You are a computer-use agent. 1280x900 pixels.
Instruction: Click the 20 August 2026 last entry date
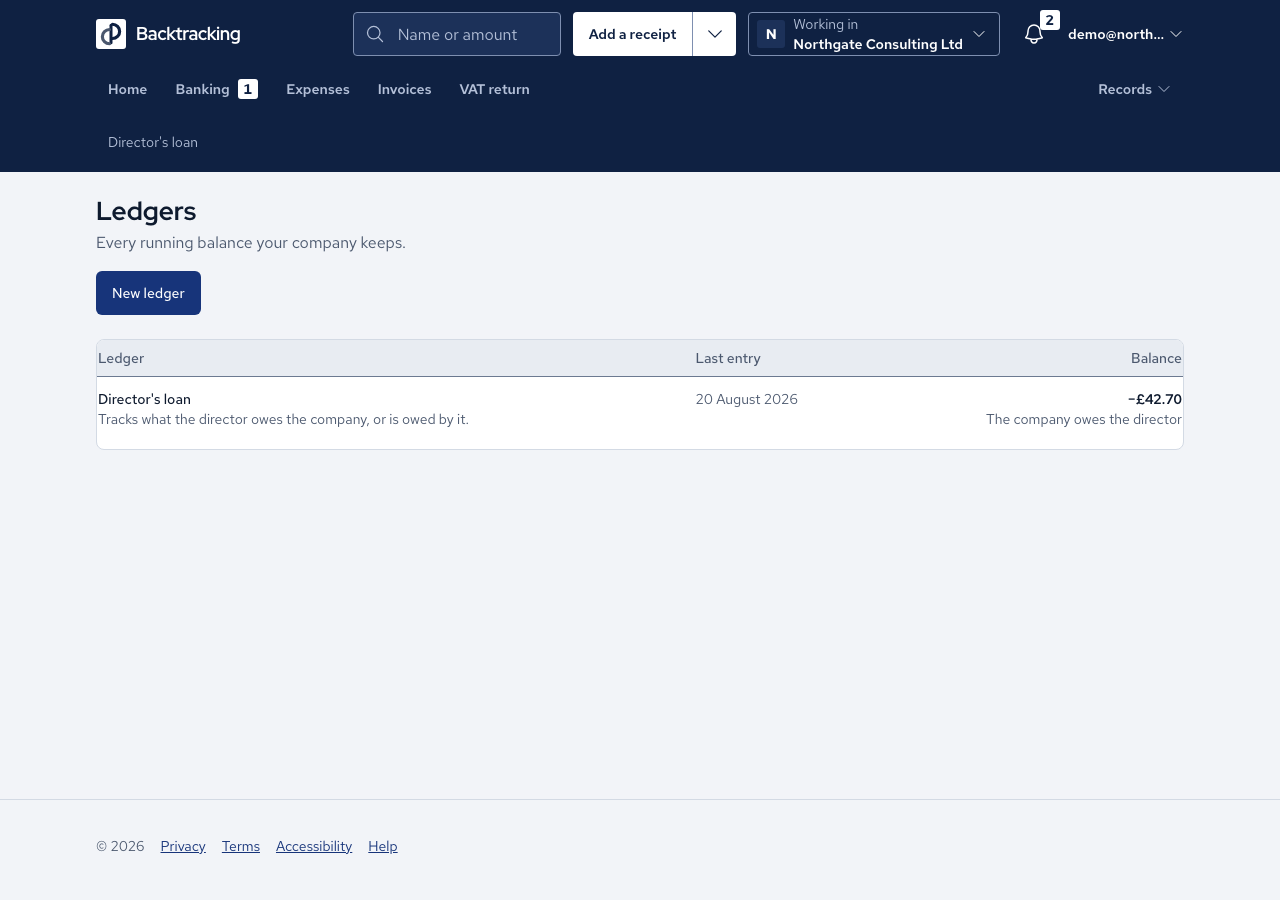pyautogui.click(x=747, y=399)
